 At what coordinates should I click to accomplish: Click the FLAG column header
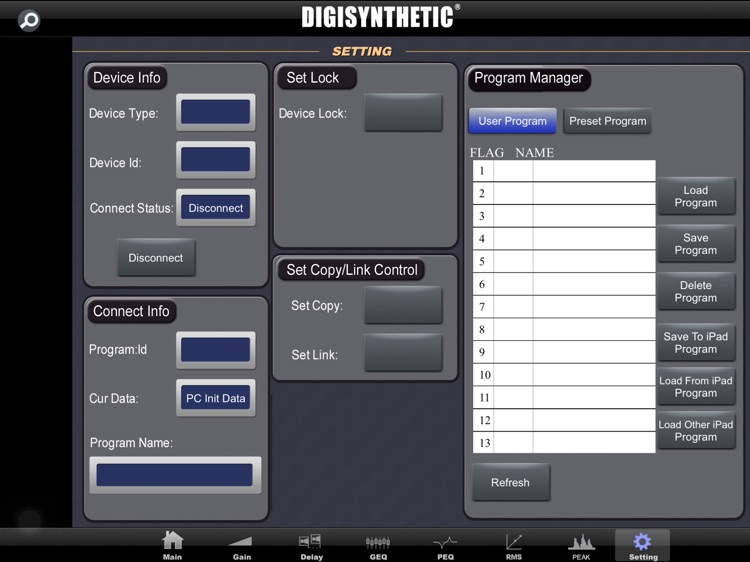coord(487,153)
